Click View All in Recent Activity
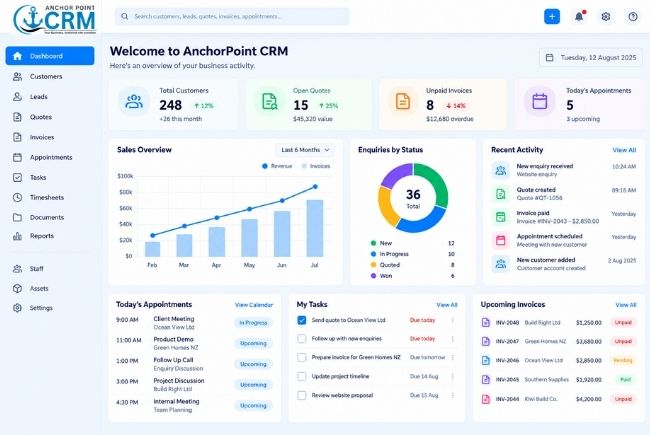Screen dimensions: 650x435 624,150
